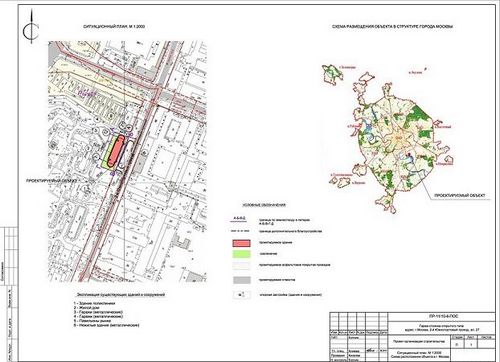
Task: Click the gray pavement swatch in the legend
Action: pos(242,280)
